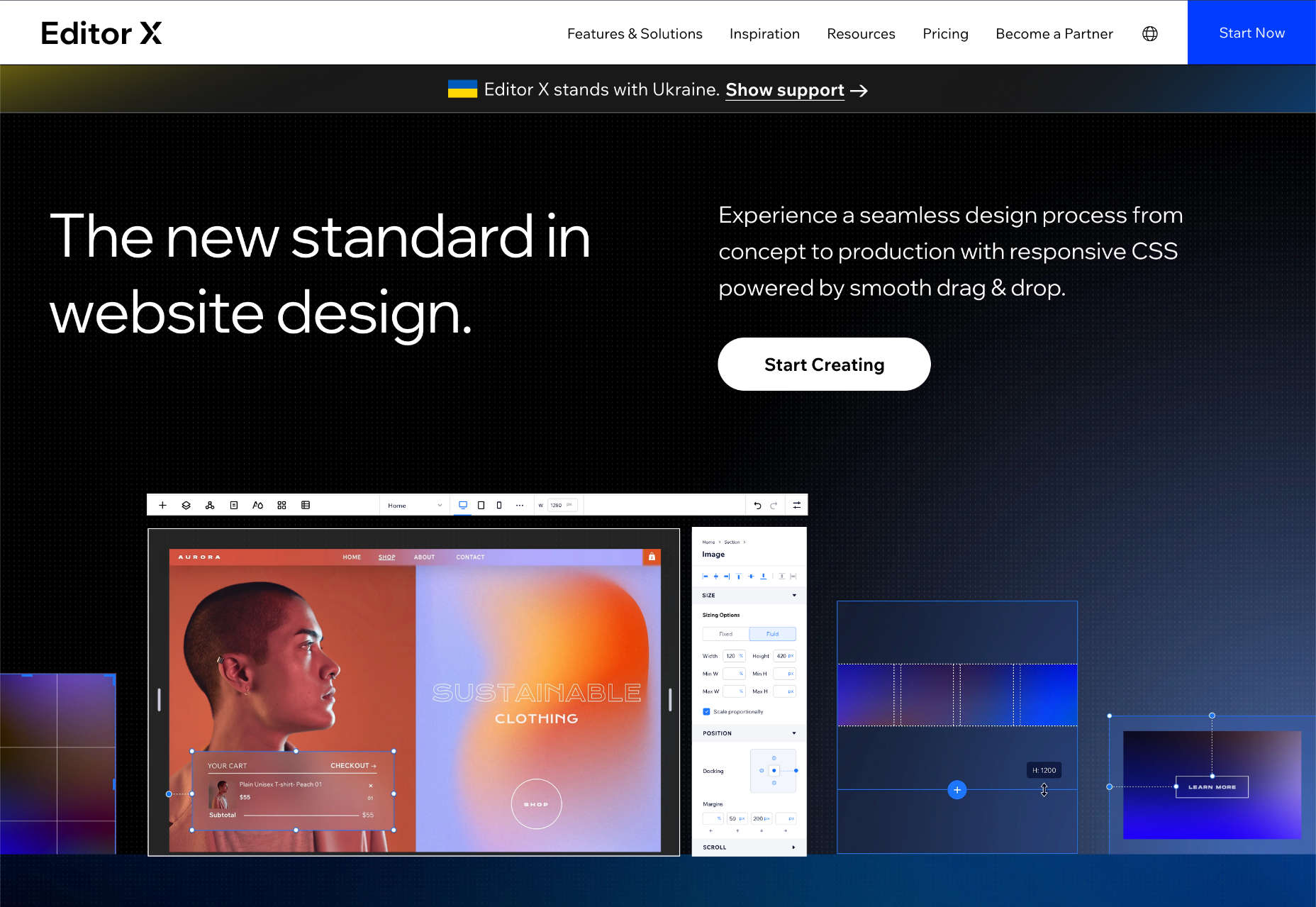Select the left docking point
Image resolution: width=1316 pixels, height=907 pixels.
coord(762,770)
